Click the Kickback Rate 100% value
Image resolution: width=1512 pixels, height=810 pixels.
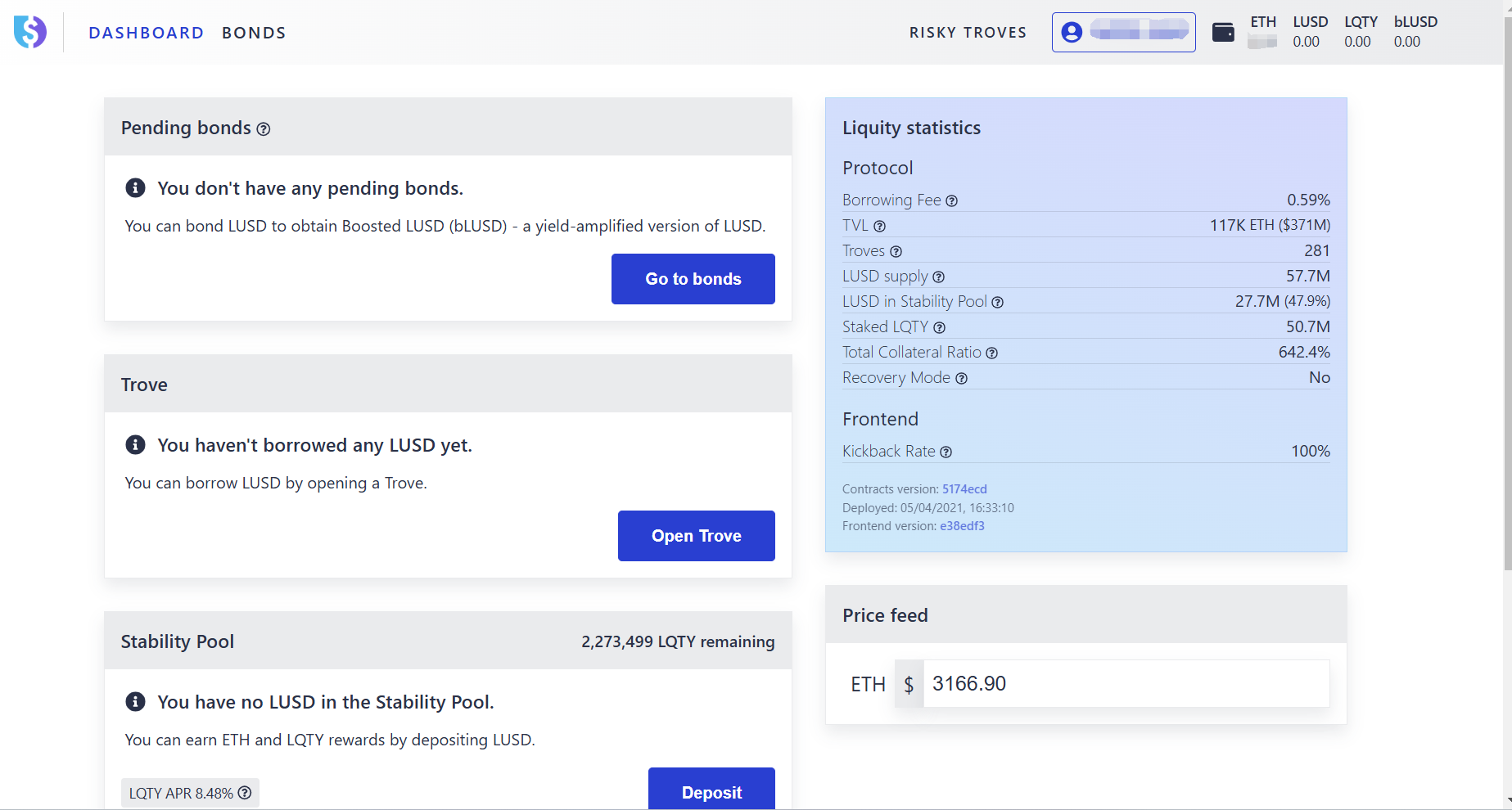[1311, 451]
